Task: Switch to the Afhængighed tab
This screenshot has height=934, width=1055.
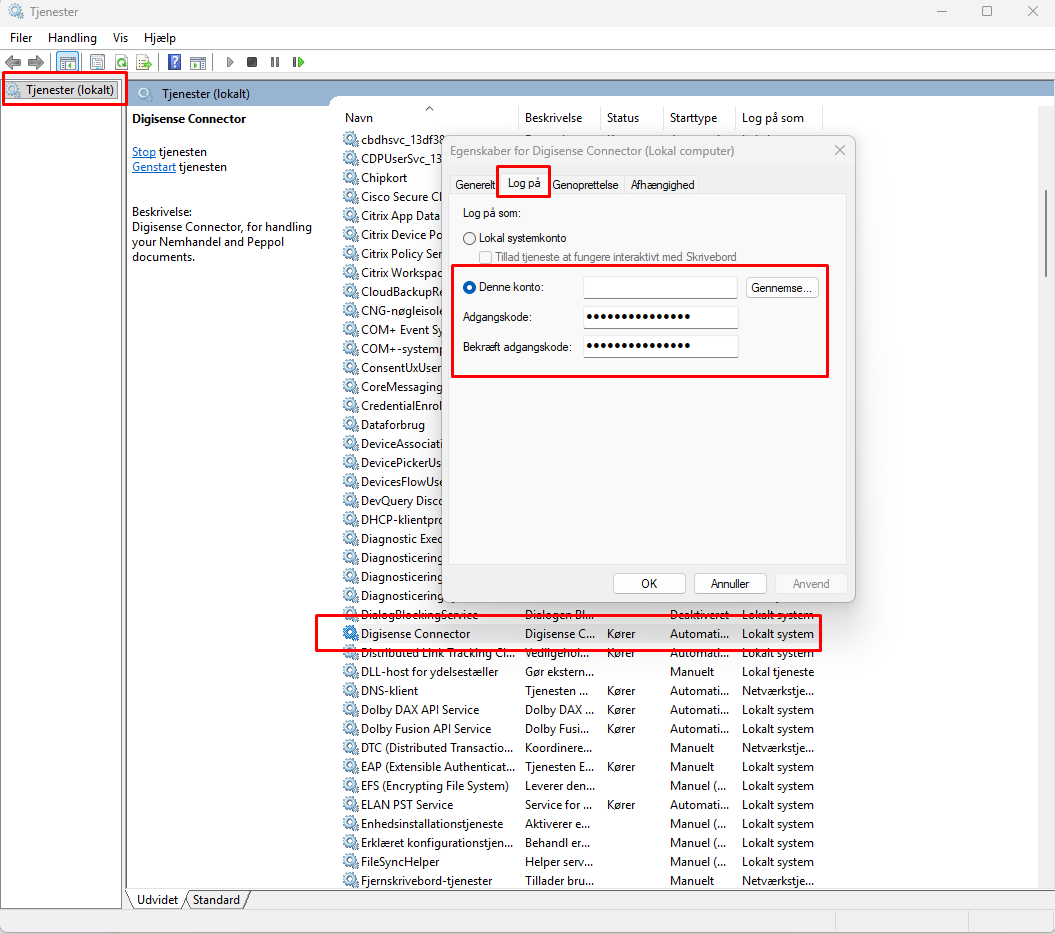Action: click(x=662, y=184)
